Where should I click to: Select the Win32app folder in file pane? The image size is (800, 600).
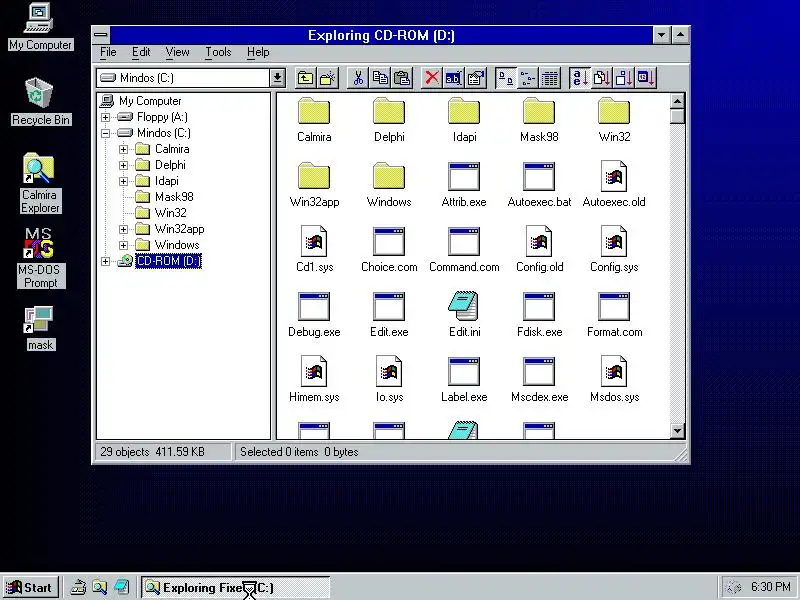click(x=314, y=185)
